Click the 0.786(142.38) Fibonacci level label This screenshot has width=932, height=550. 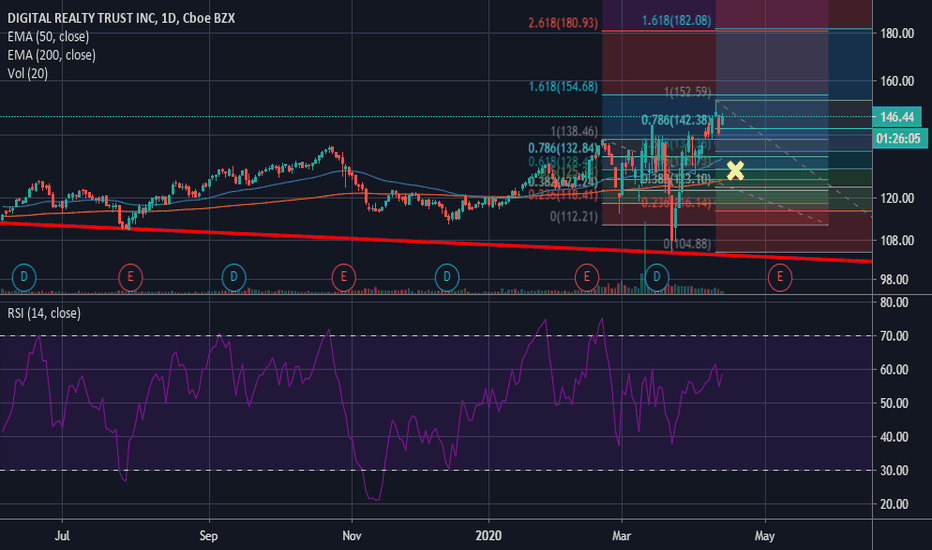pos(676,121)
